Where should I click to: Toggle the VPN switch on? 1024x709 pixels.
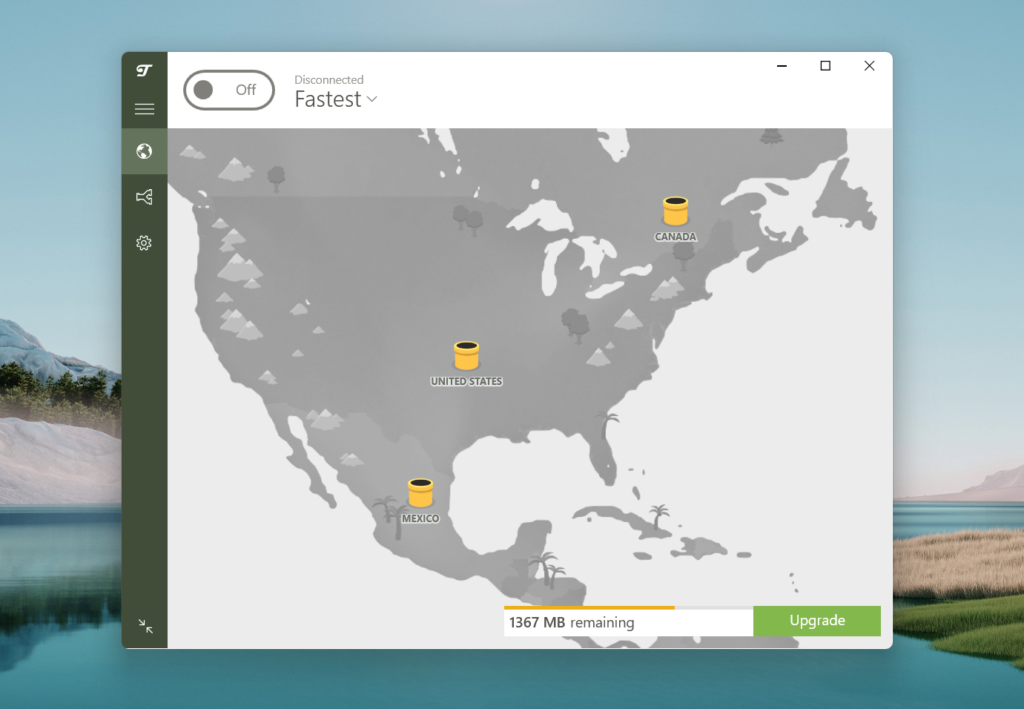(229, 90)
